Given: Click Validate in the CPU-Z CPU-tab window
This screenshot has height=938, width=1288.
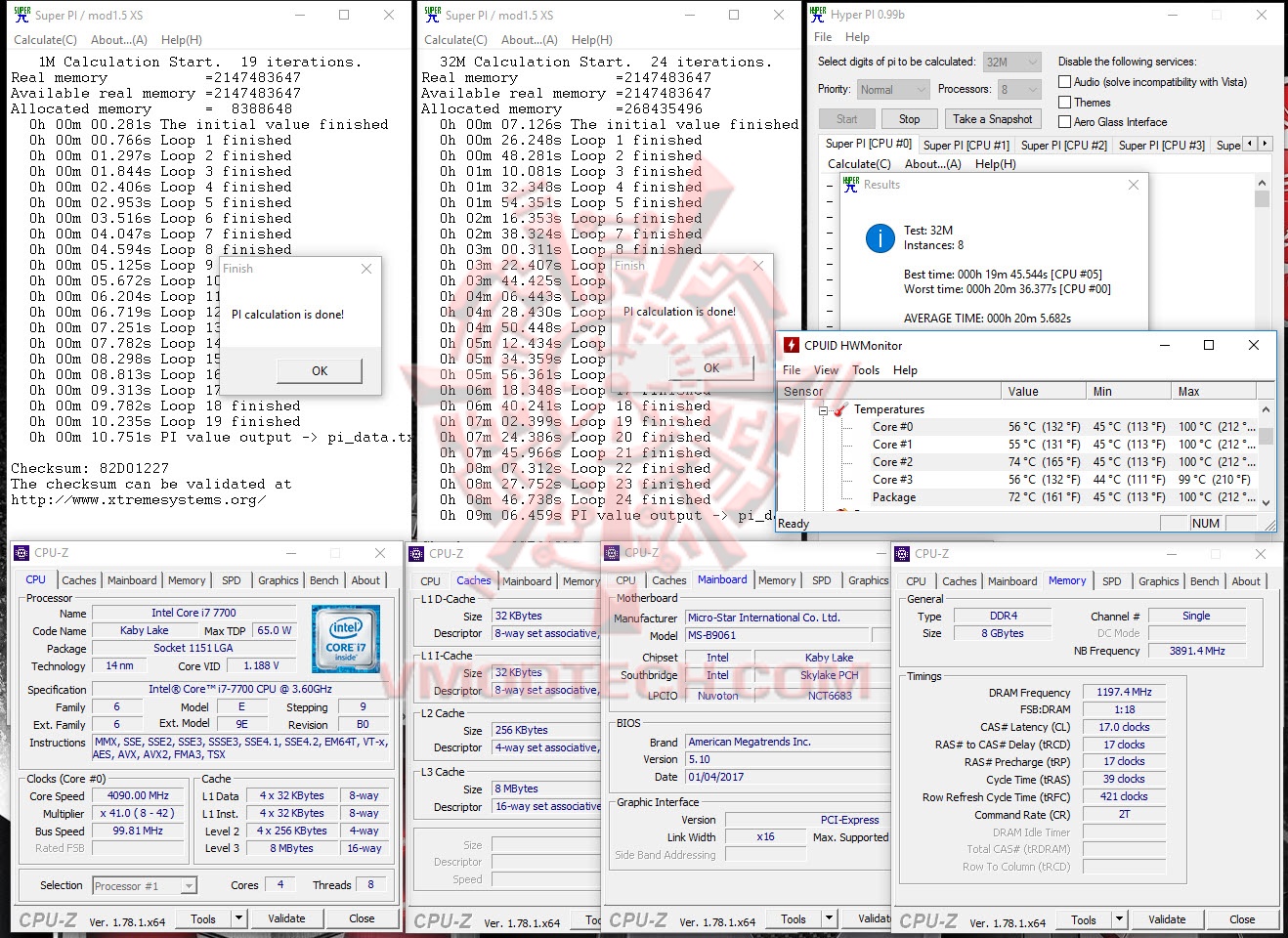Looking at the screenshot, I should [286, 918].
